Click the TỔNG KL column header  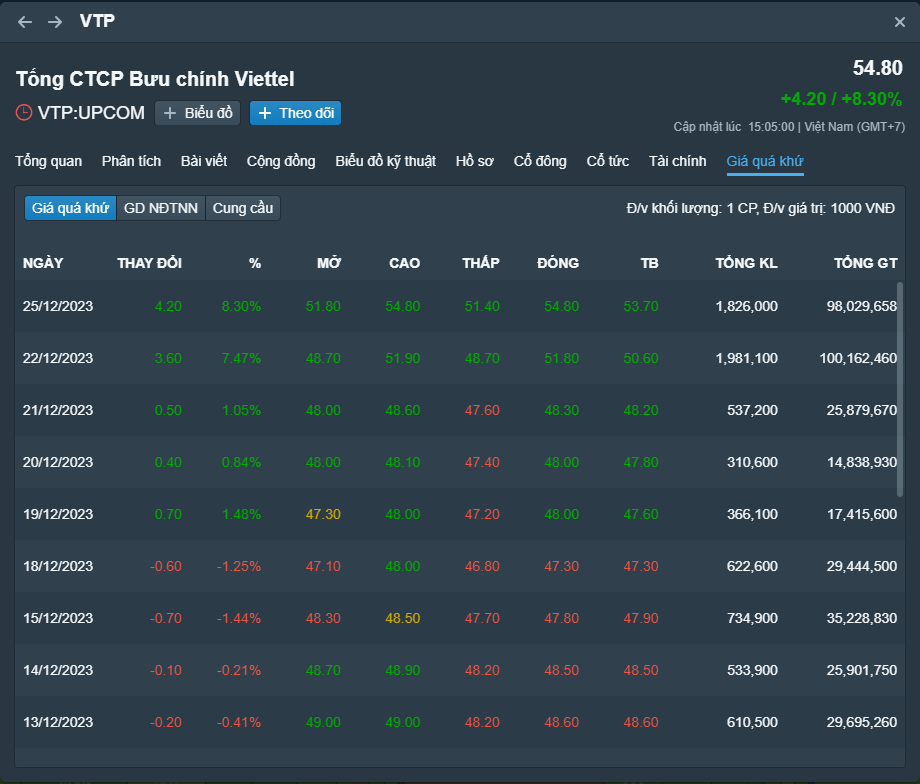[x=746, y=263]
